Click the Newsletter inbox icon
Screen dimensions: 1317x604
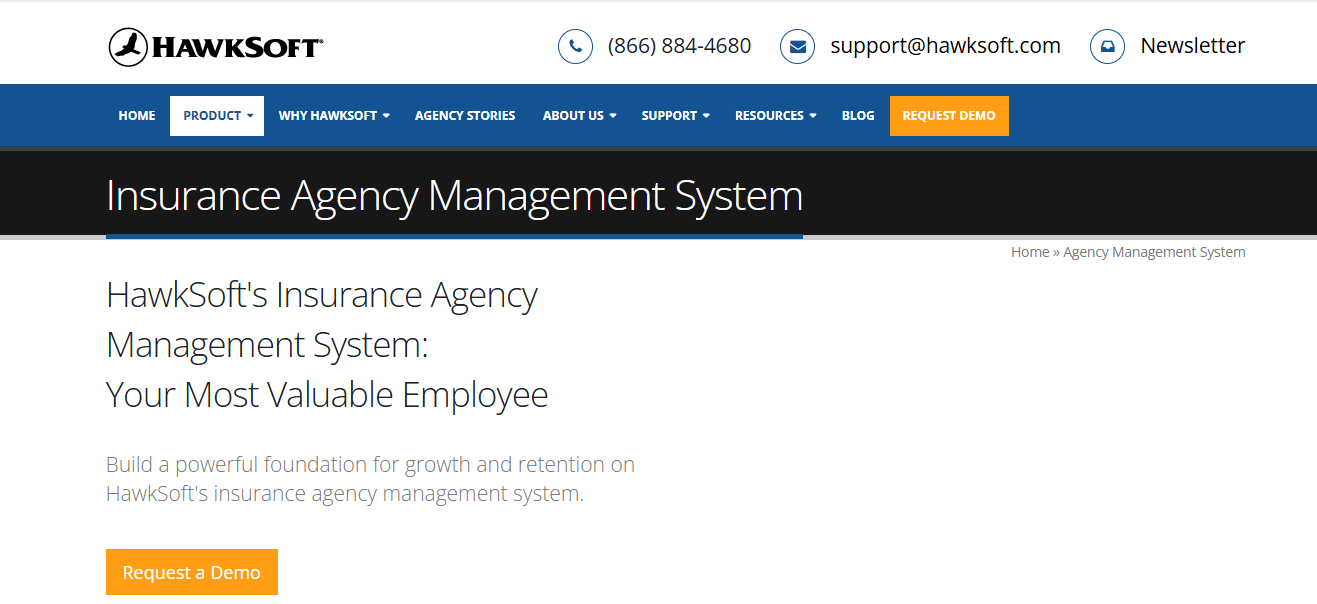[1107, 46]
